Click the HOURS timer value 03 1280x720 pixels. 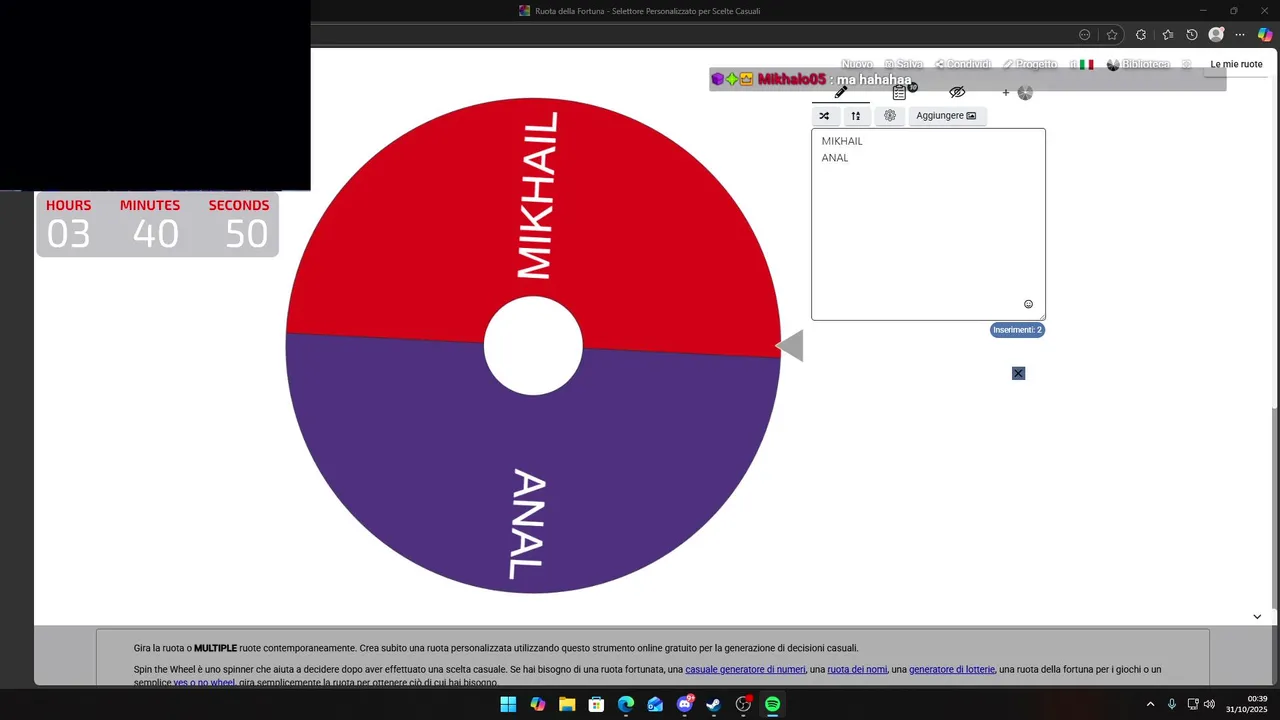click(68, 234)
